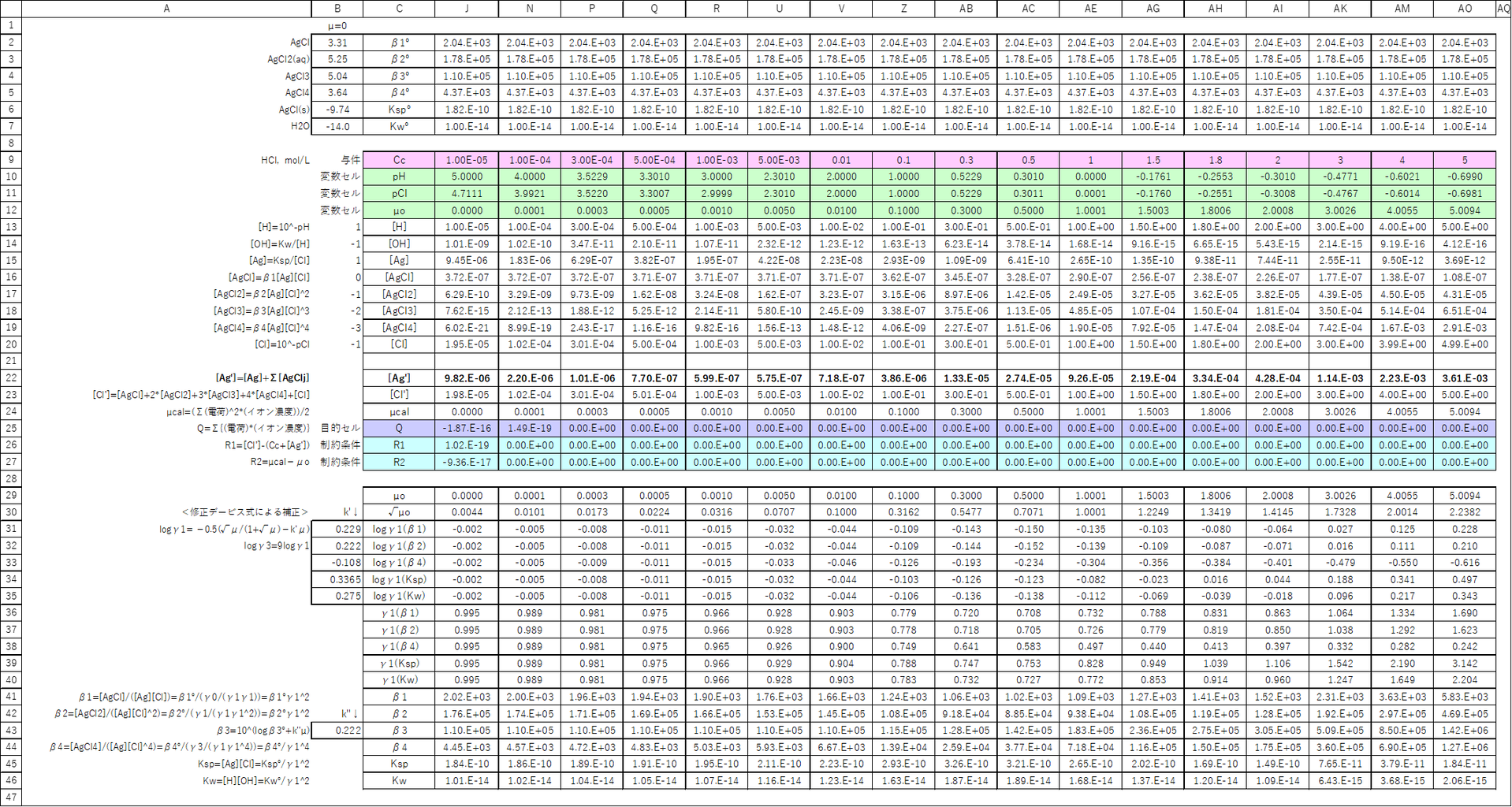This screenshot has height=807, width=1512.
Task: Click the 'logγ3=9logγ1' cell
Action: pos(166,545)
